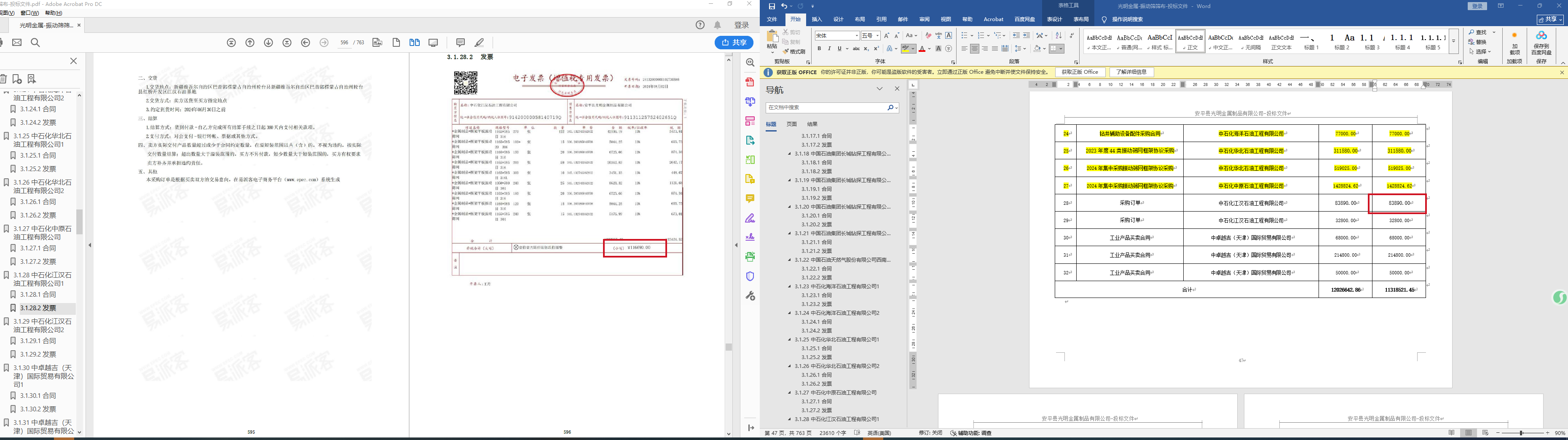
Task: Click the Justify alignment icon in Word
Action: click(994, 49)
